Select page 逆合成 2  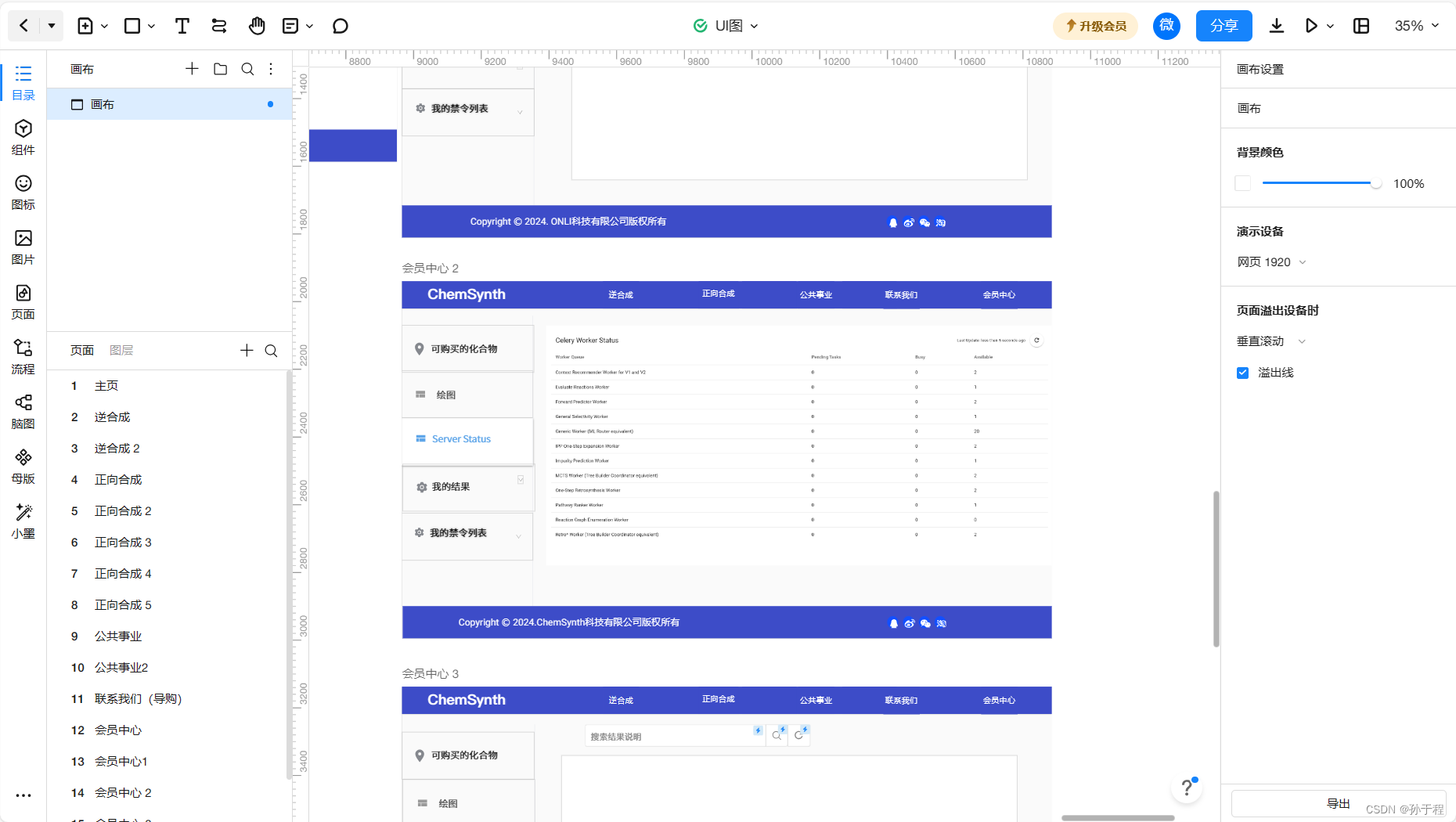tap(168, 448)
